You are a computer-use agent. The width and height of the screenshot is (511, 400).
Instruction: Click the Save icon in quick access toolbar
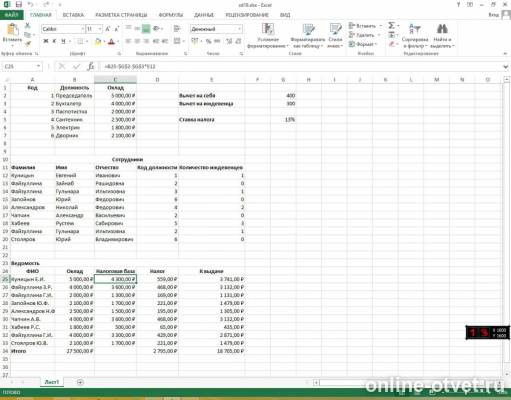pos(19,5)
